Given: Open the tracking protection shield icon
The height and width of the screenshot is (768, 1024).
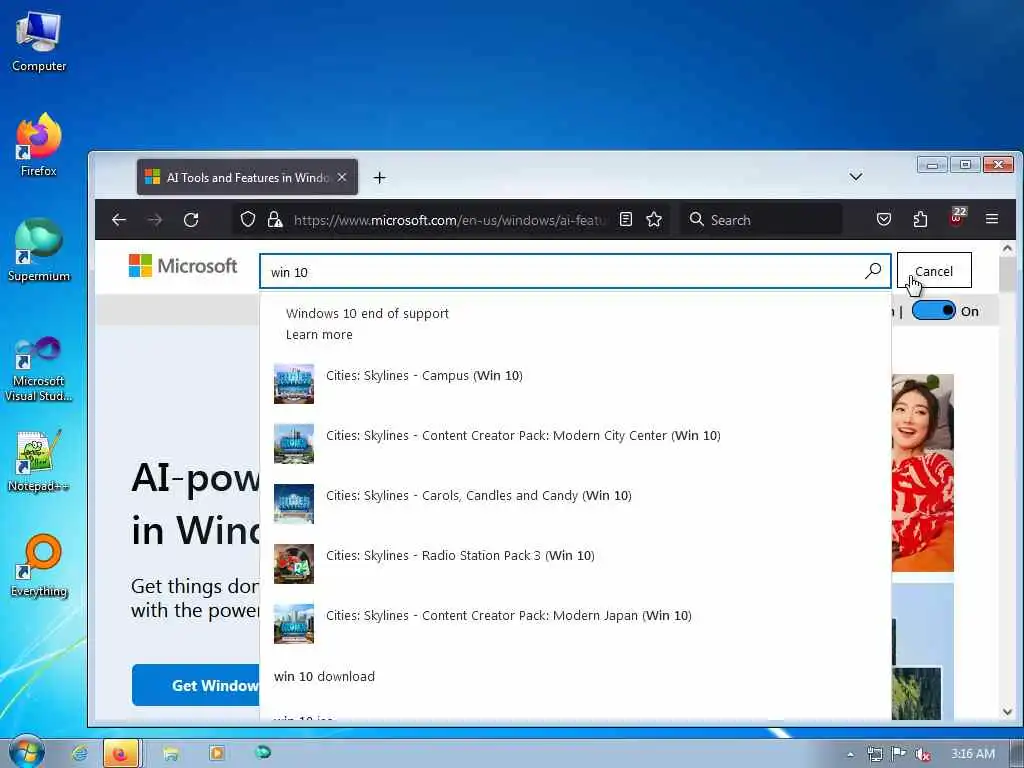Looking at the screenshot, I should (x=248, y=219).
